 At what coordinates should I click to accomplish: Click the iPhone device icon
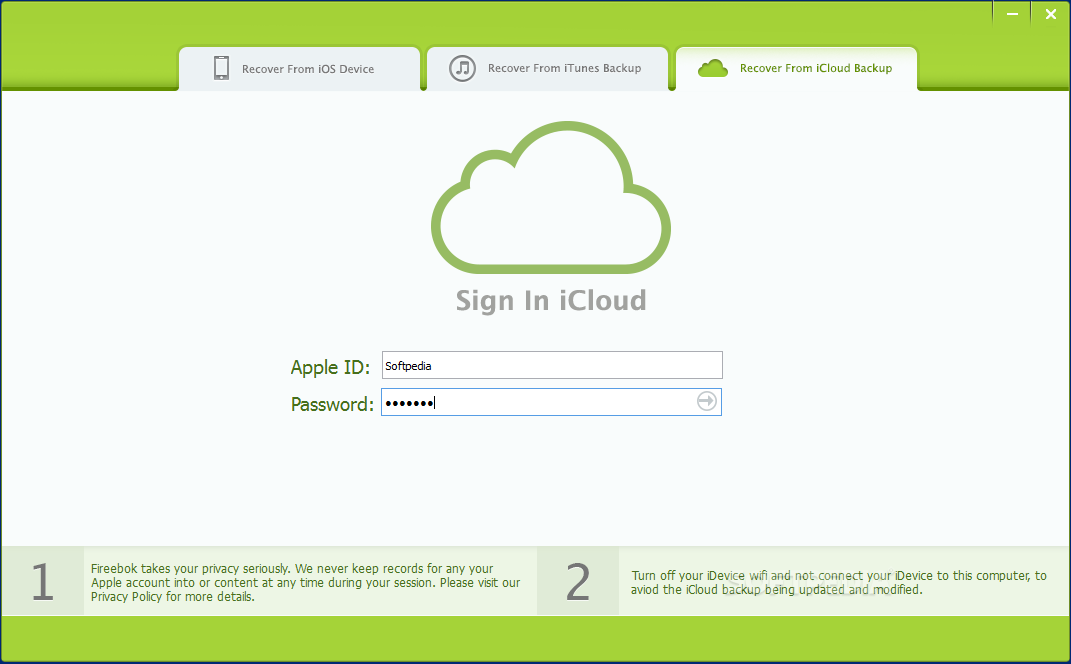click(x=221, y=68)
